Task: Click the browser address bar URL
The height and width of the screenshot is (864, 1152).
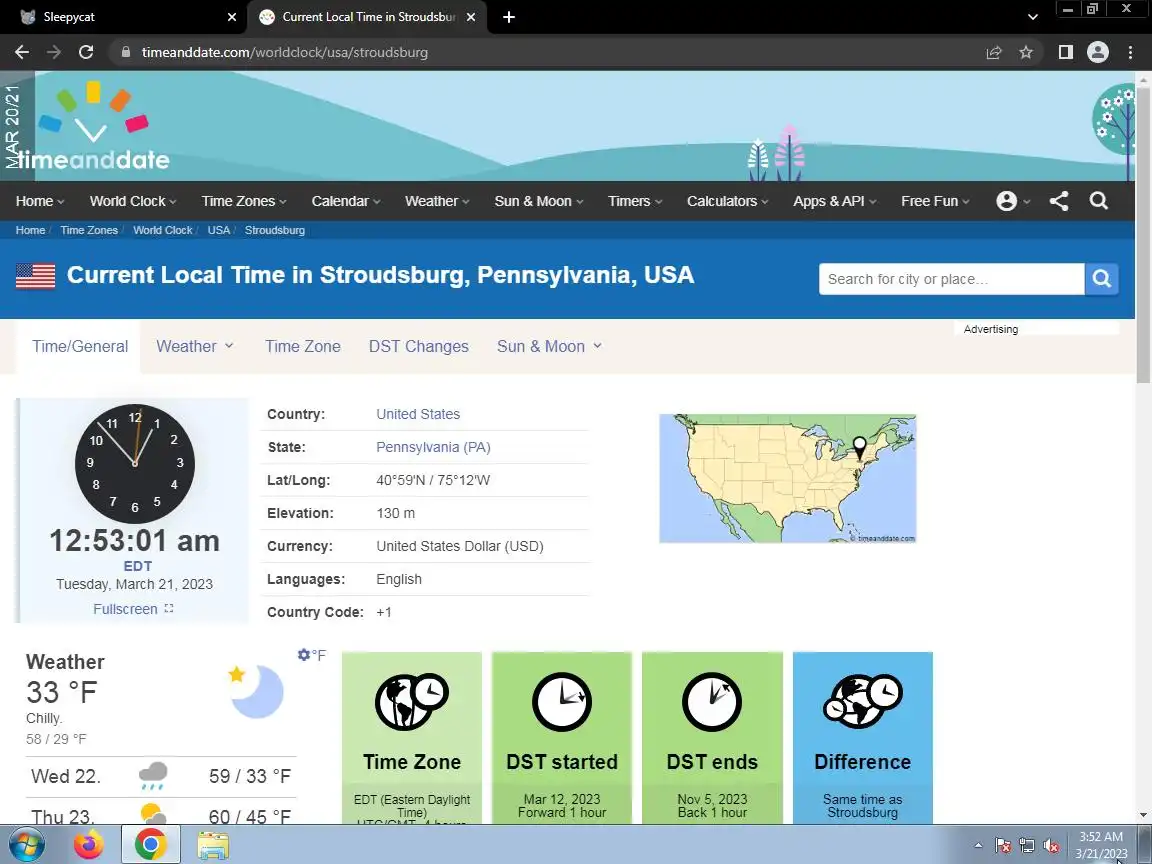Action: point(284,52)
